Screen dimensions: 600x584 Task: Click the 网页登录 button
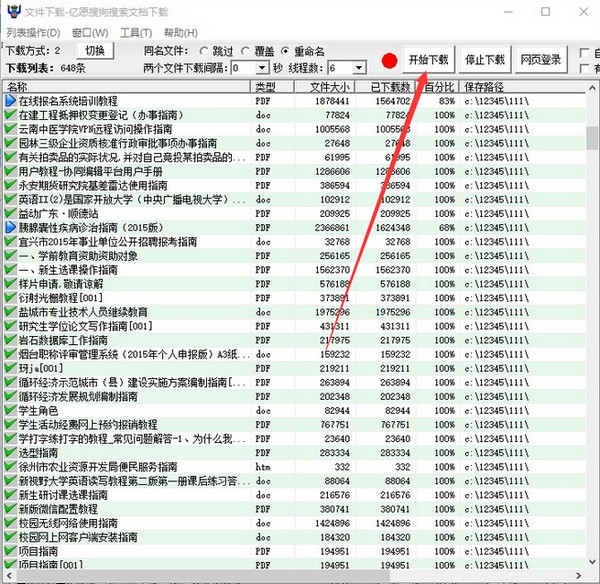(541, 60)
